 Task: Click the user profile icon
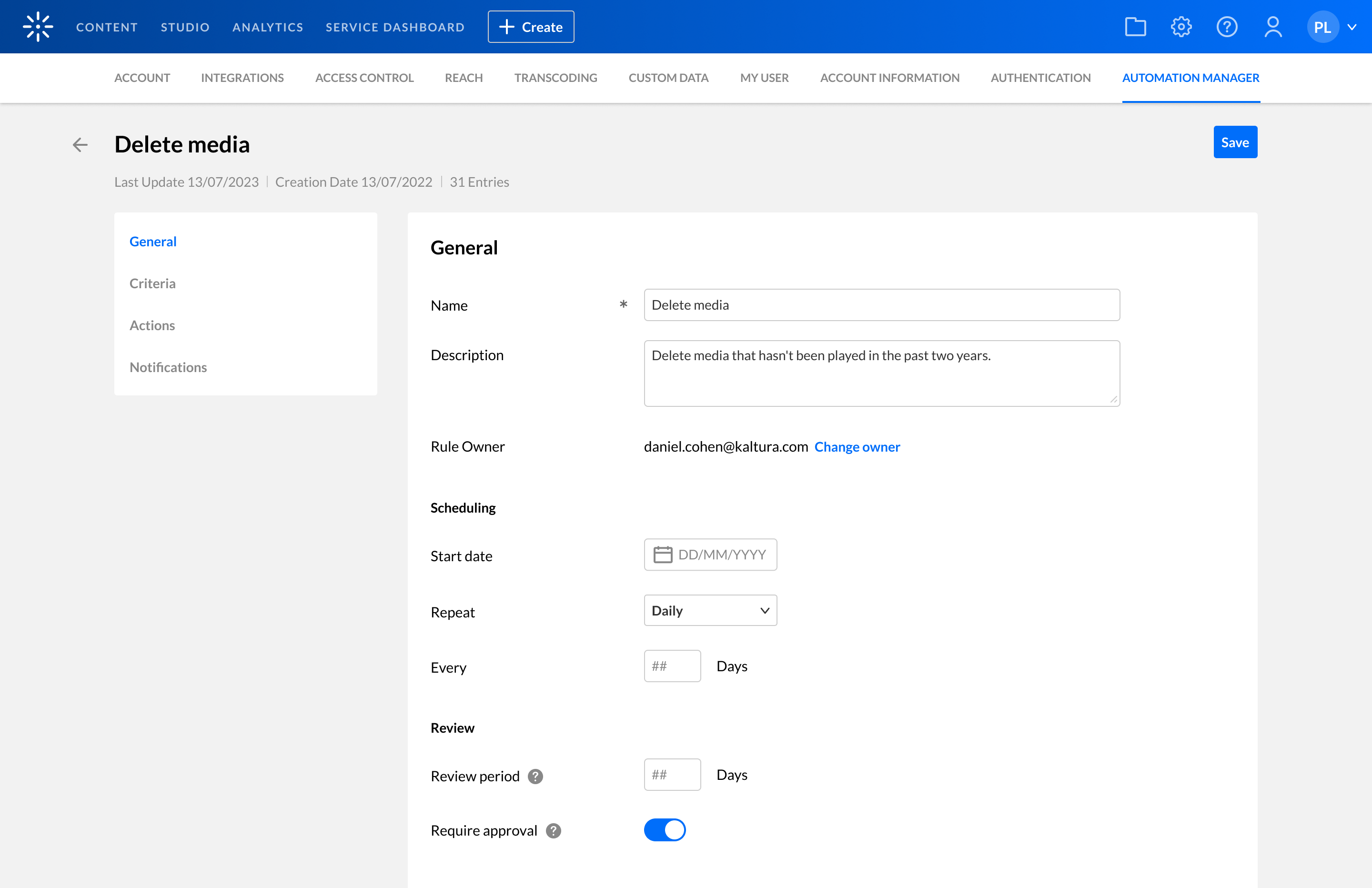point(1273,27)
